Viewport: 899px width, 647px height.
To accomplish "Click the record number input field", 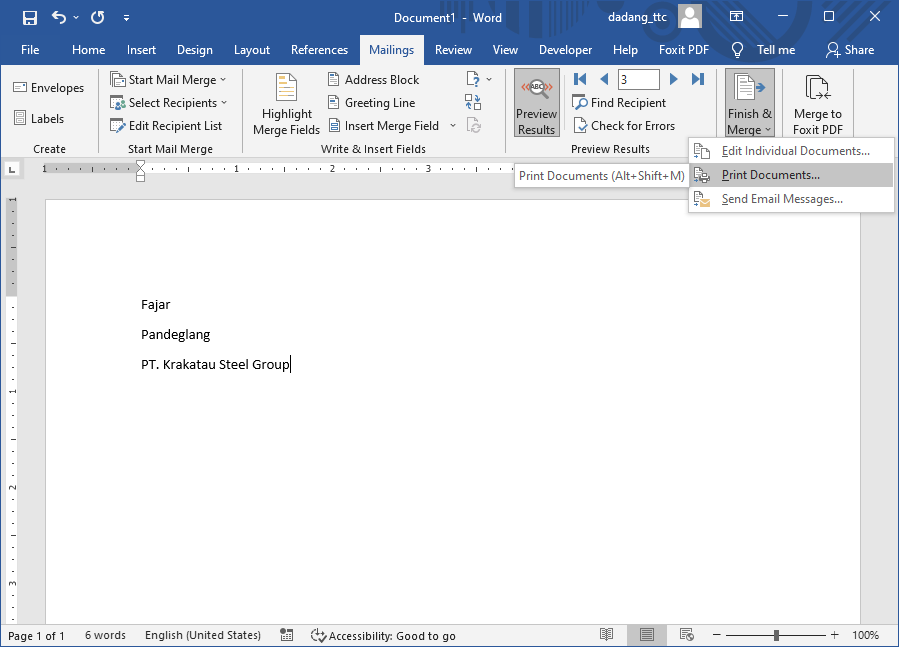I will (638, 78).
